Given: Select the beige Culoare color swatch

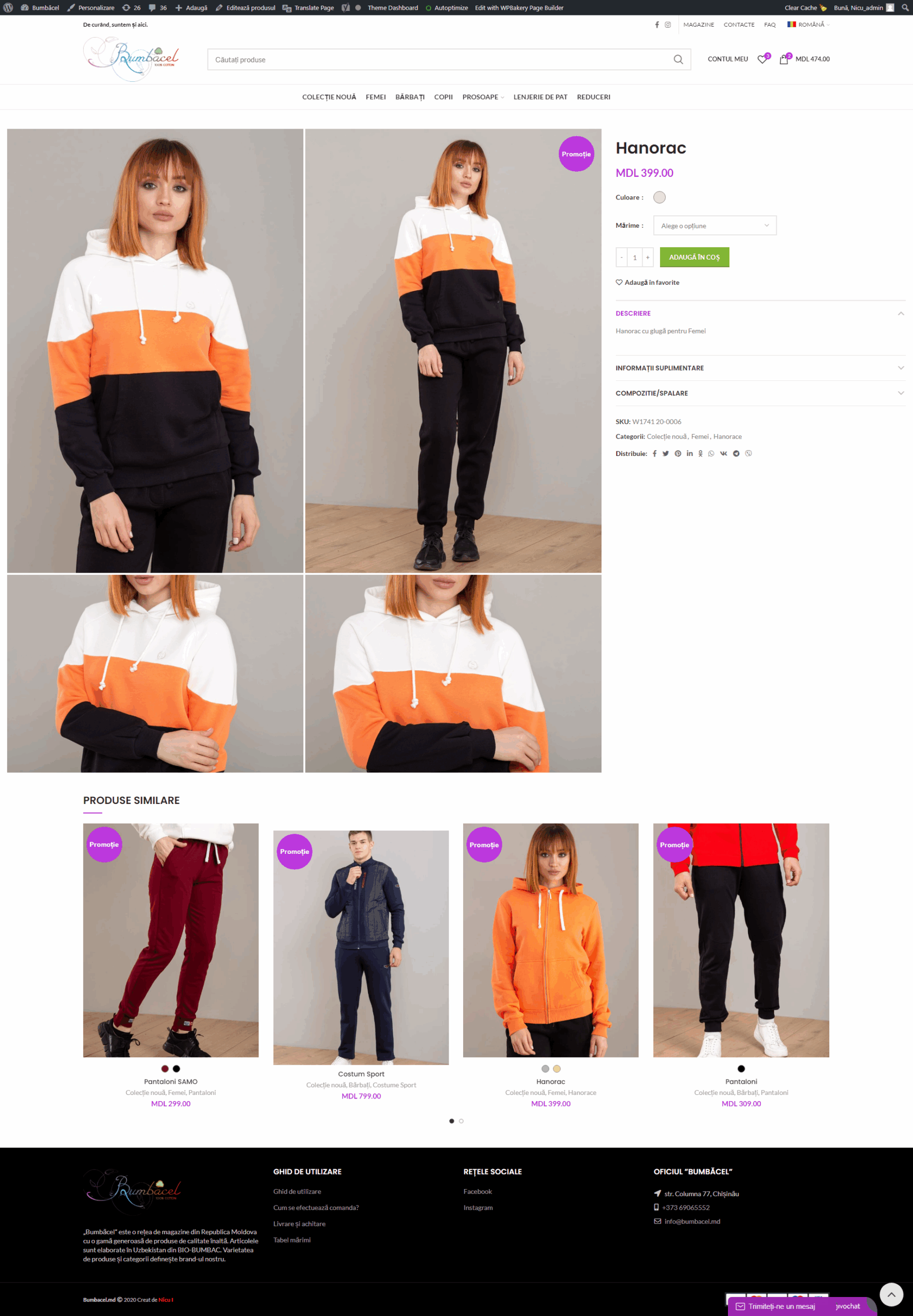Looking at the screenshot, I should tap(659, 197).
